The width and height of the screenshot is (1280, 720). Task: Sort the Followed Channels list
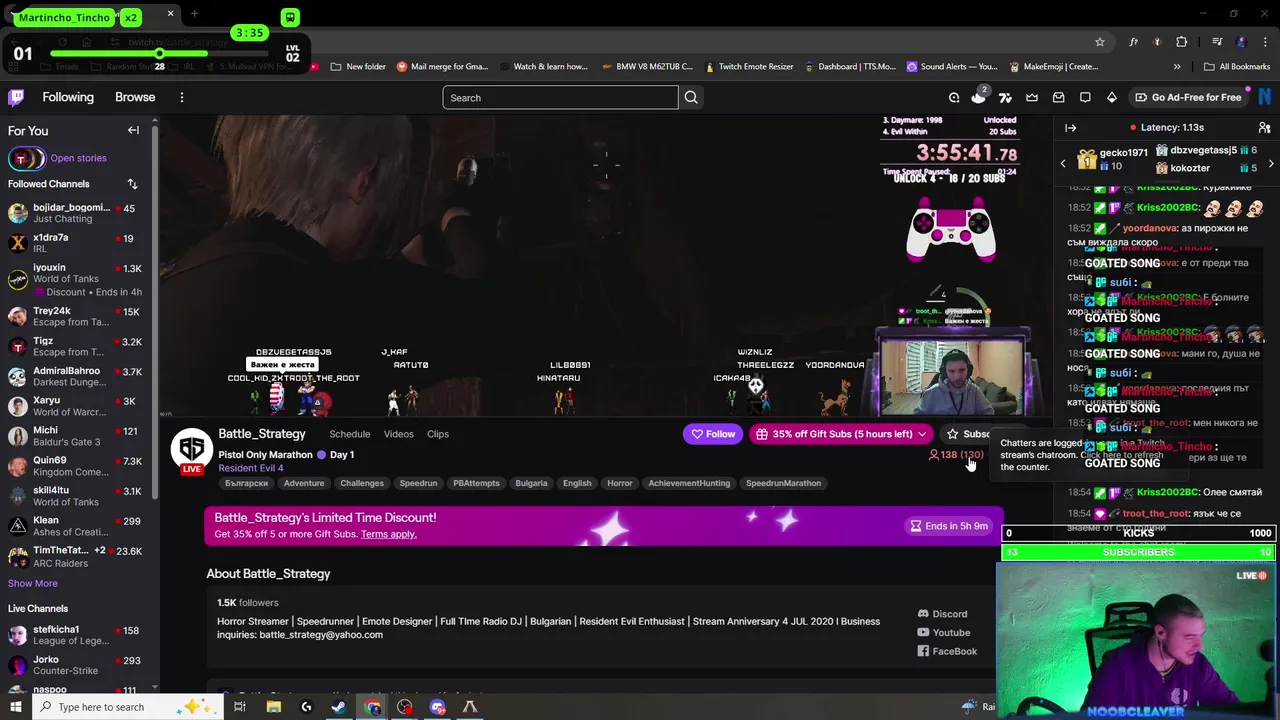(x=132, y=184)
